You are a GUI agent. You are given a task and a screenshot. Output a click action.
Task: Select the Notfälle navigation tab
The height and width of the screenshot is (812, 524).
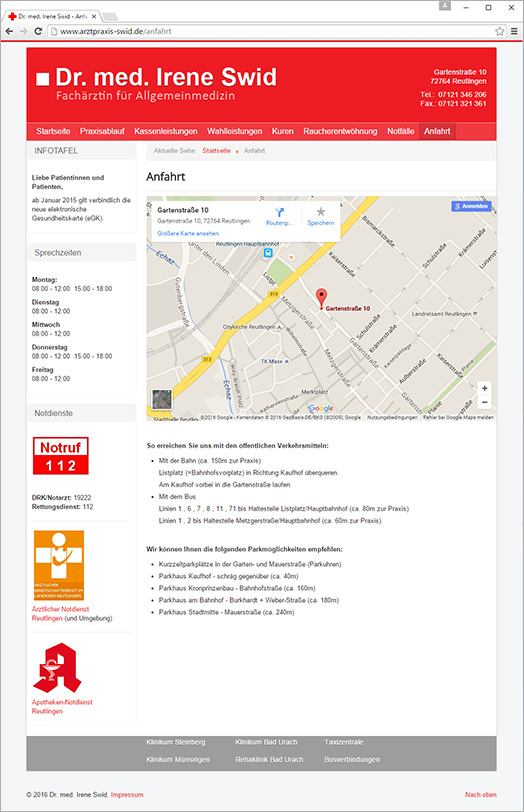pos(401,131)
